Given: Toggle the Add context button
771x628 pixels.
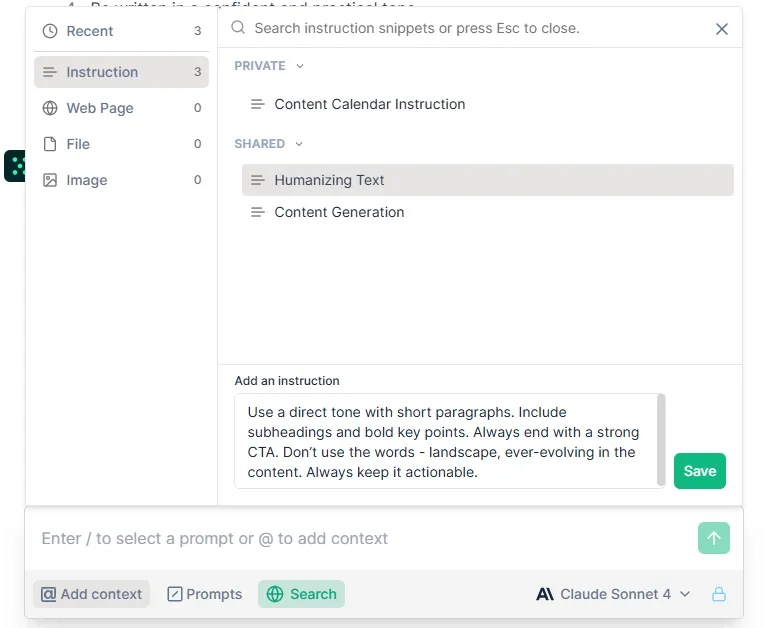Looking at the screenshot, I should click(x=91, y=594).
